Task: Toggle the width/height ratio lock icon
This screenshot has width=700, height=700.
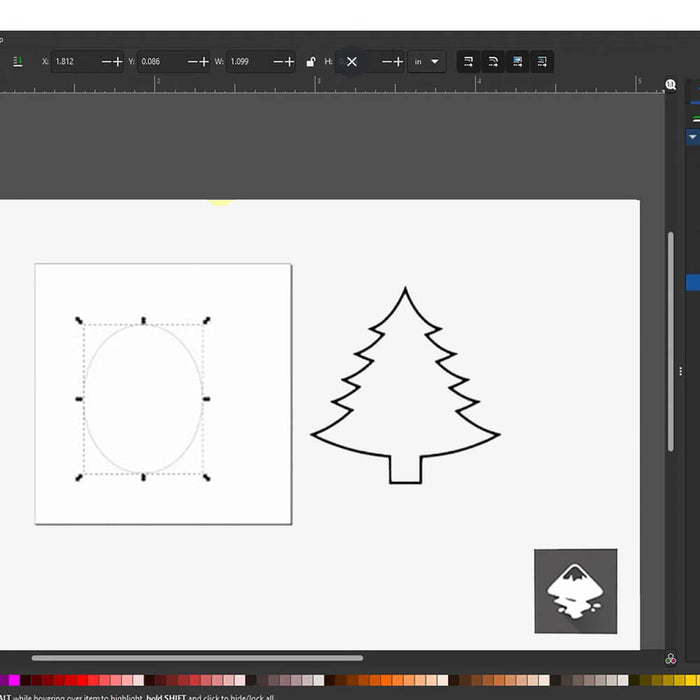Action: (x=311, y=62)
